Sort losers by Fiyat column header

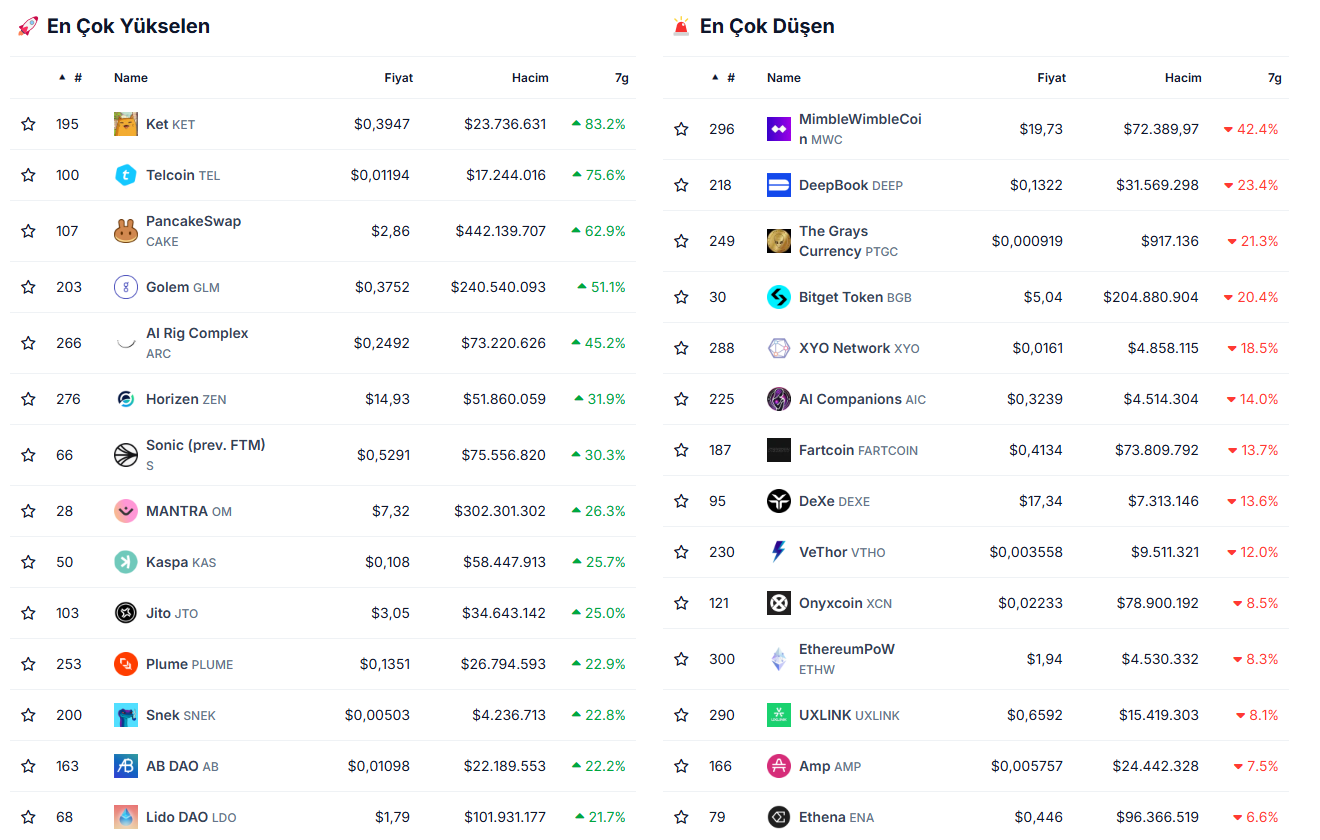tap(1051, 78)
